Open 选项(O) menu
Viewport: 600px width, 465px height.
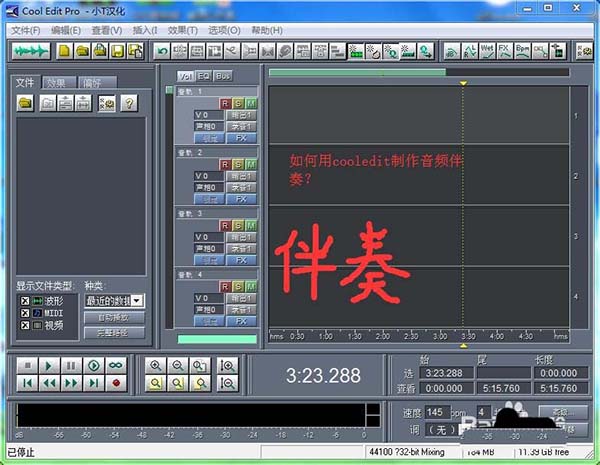224,31
